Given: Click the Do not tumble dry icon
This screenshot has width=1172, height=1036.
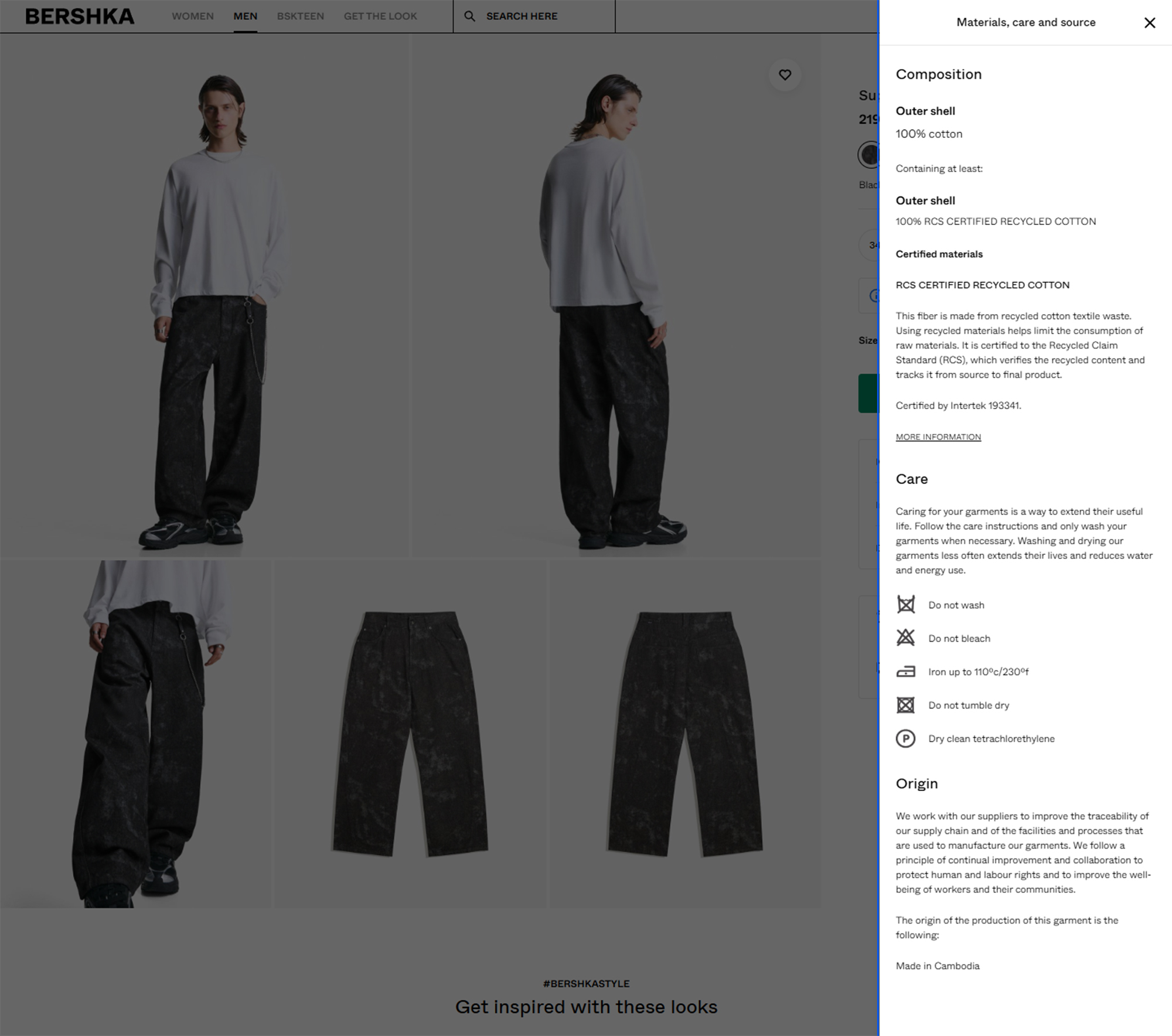Looking at the screenshot, I should [905, 705].
